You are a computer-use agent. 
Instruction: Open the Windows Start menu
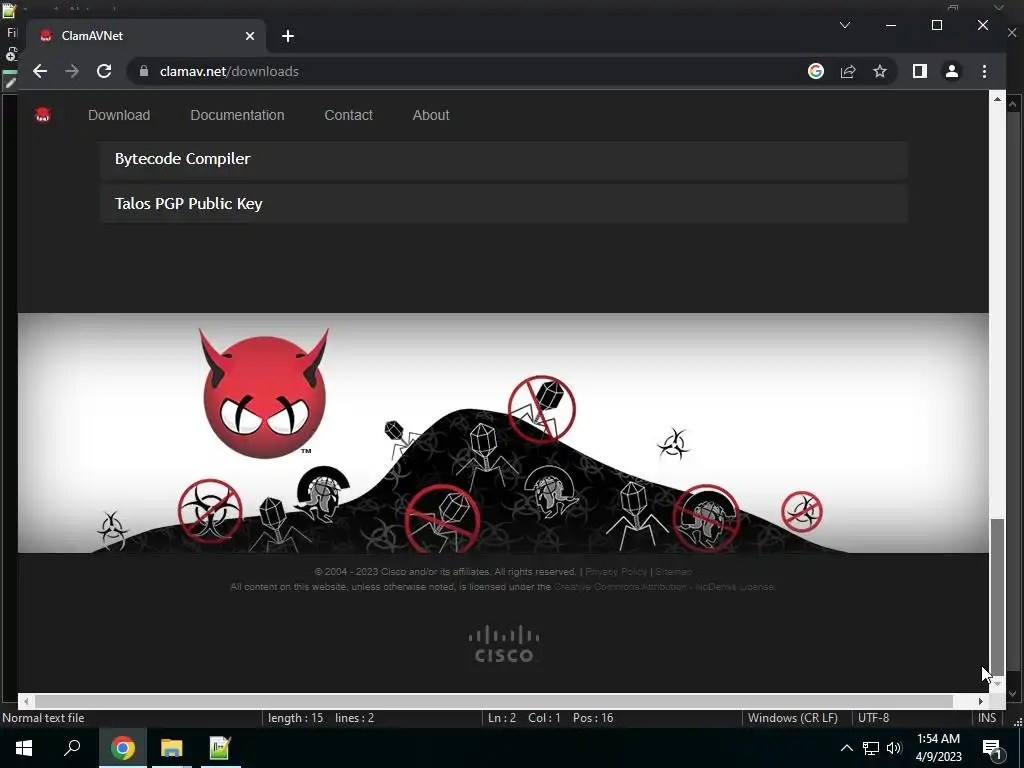pos(24,748)
